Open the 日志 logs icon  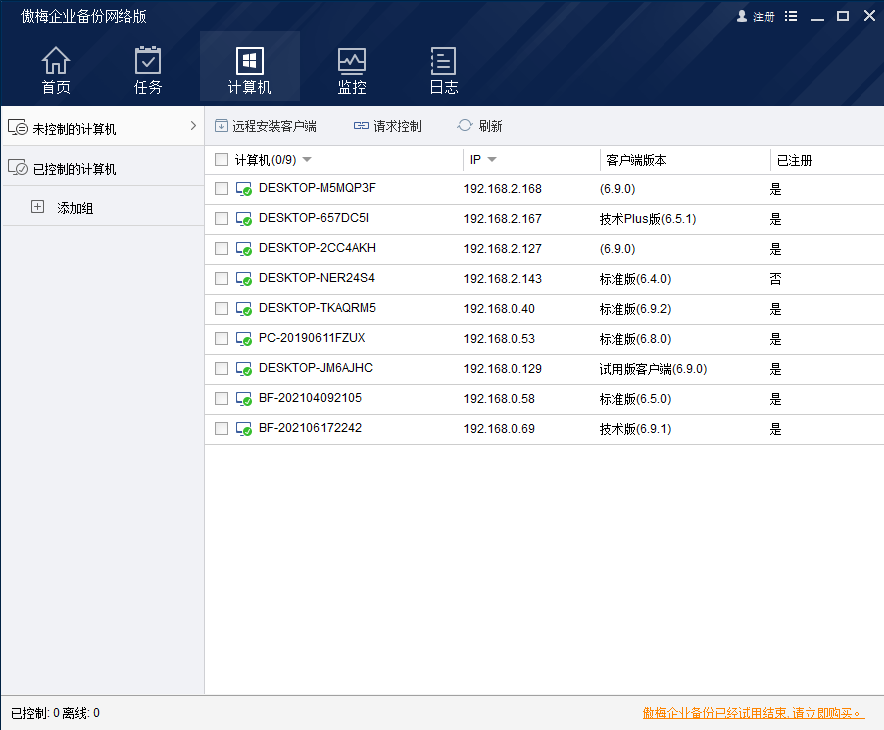pyautogui.click(x=443, y=61)
